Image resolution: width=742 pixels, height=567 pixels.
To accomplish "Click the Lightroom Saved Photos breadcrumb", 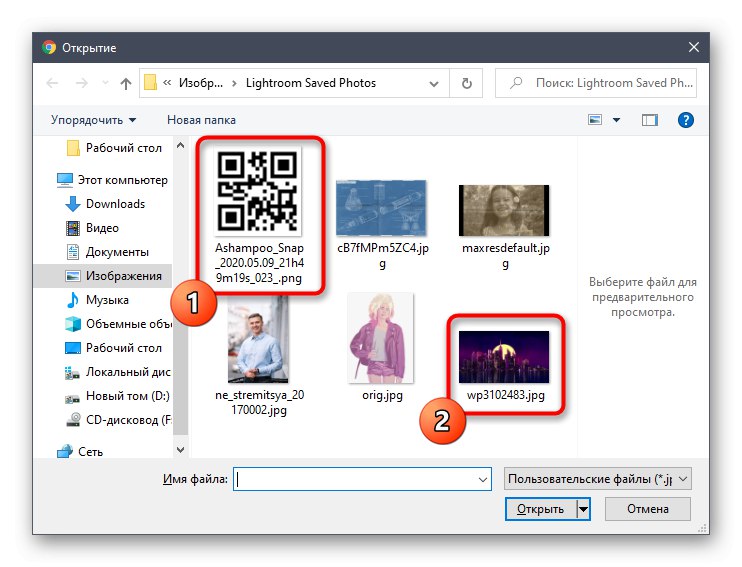I will pyautogui.click(x=311, y=83).
